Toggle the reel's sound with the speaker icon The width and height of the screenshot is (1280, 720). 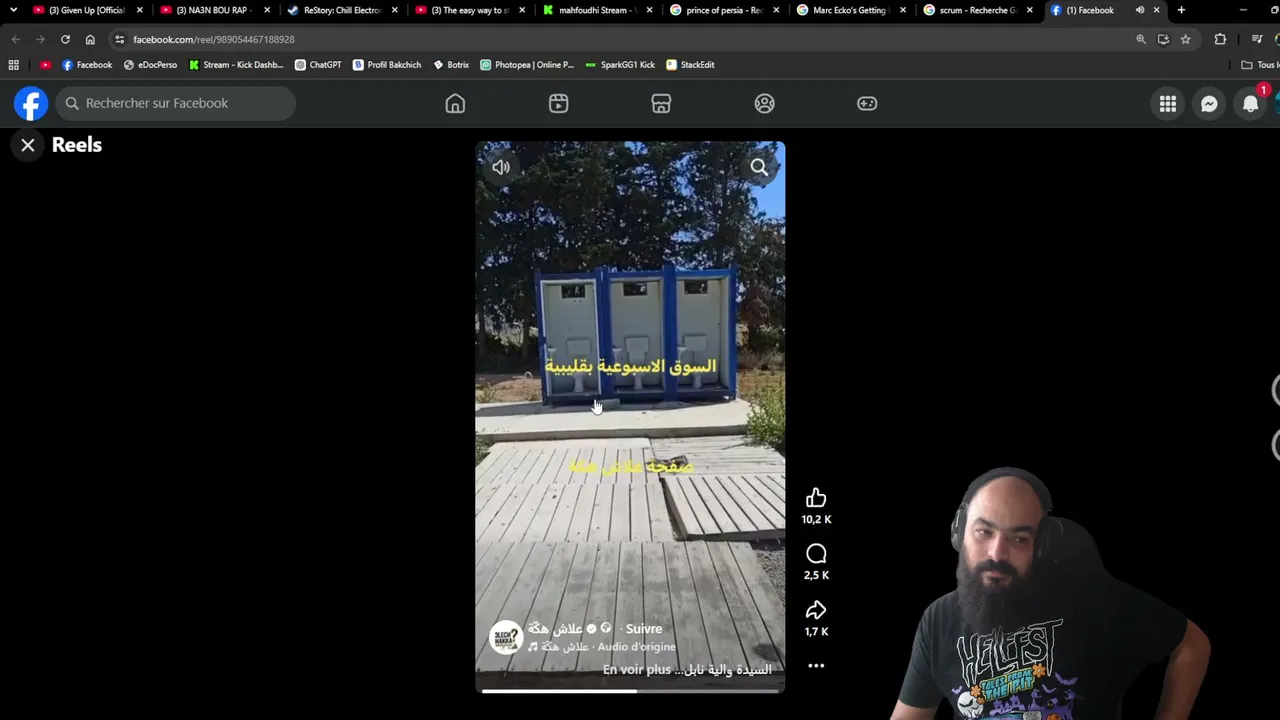(501, 167)
